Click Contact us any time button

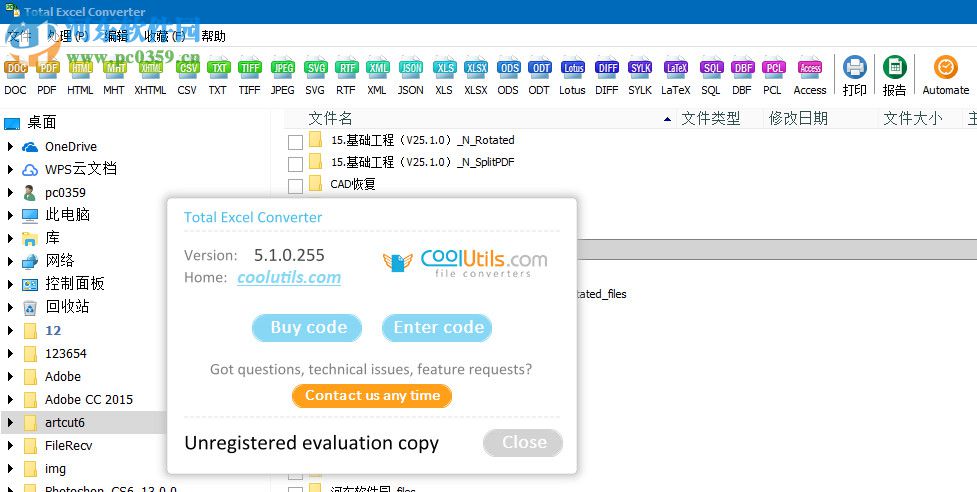tap(372, 395)
